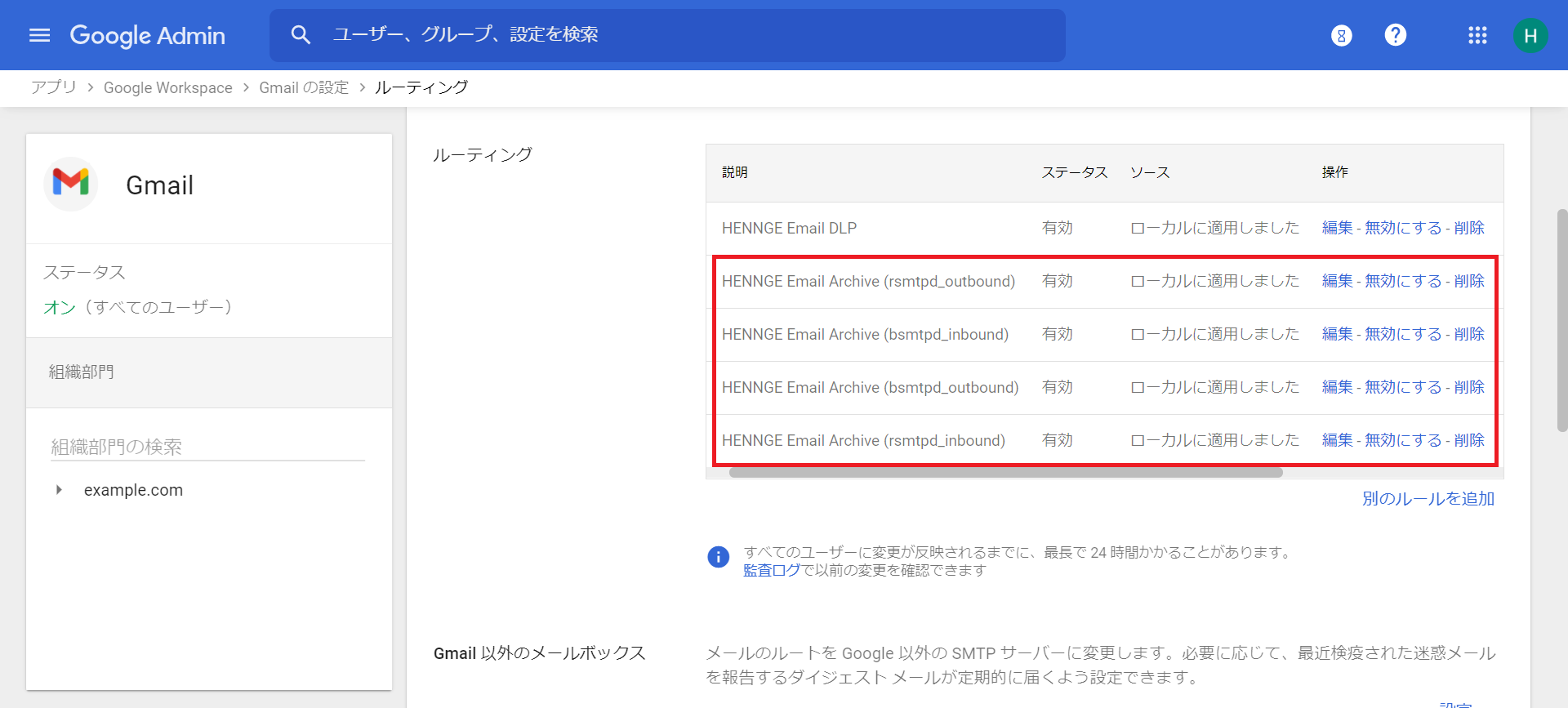Disable the rsmtpd_outbound archive rule
1568x708 pixels.
[1403, 281]
